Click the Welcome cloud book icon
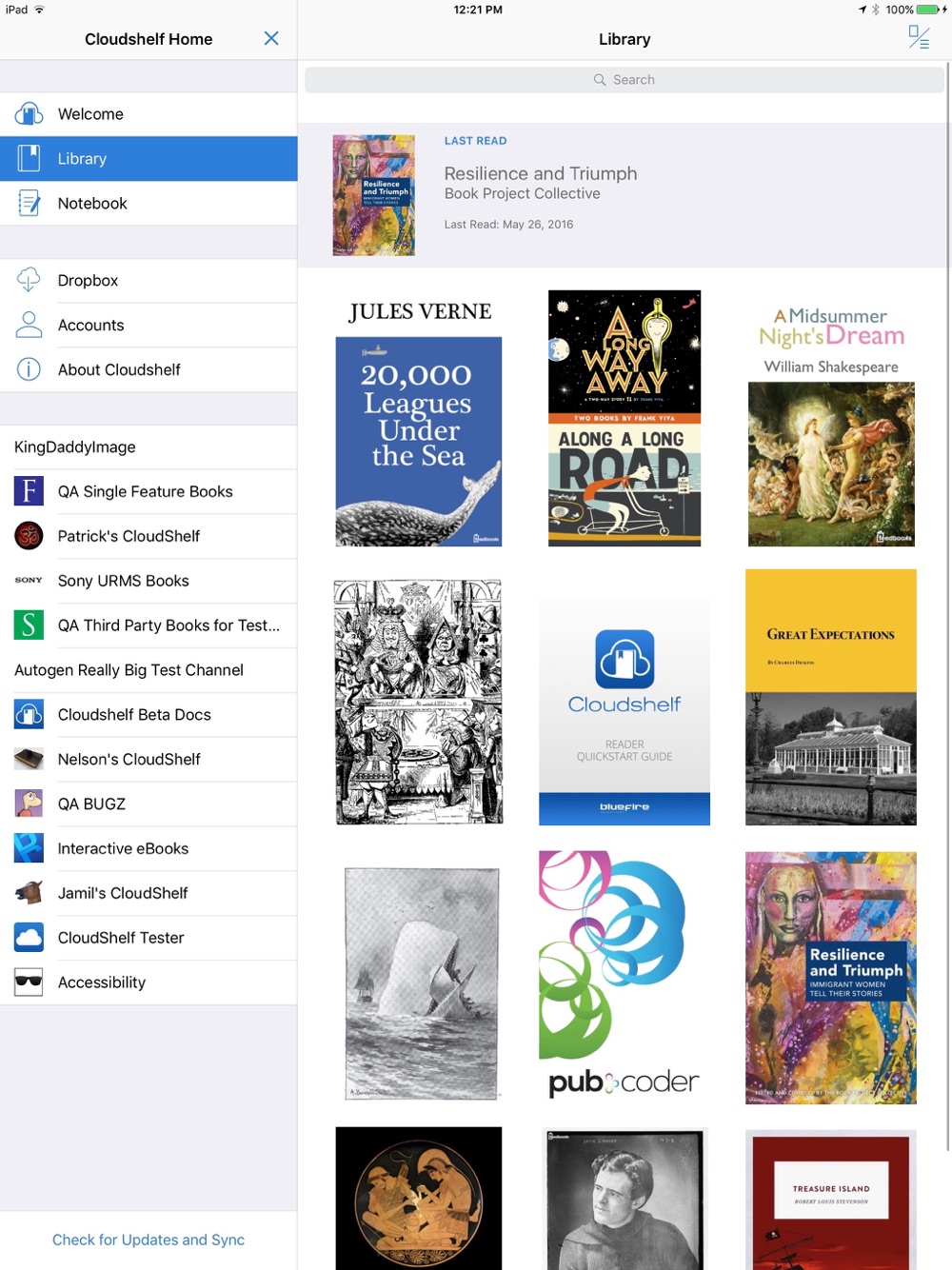The height and width of the screenshot is (1270, 952). (29, 114)
